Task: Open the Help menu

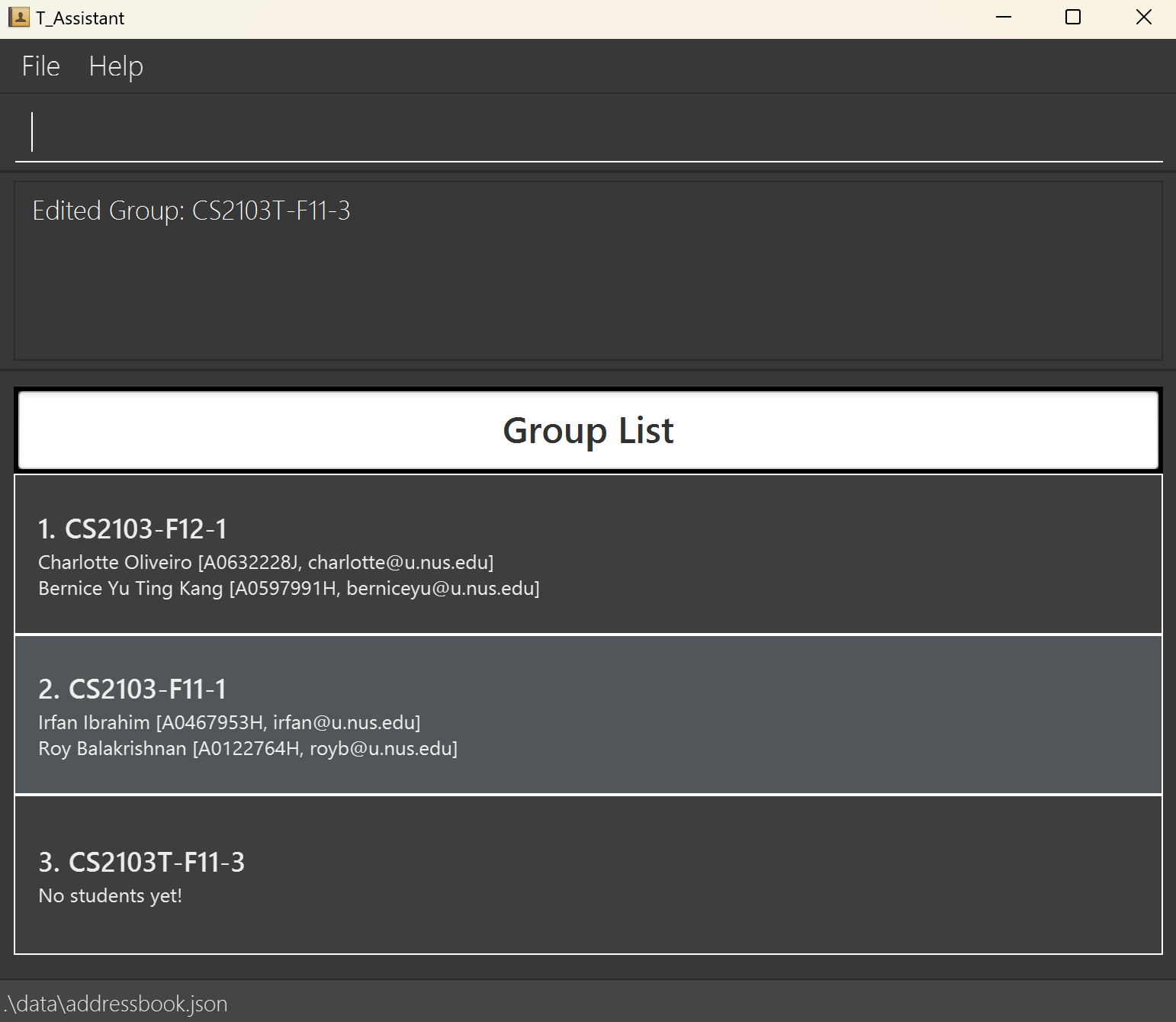Action: 116,66
